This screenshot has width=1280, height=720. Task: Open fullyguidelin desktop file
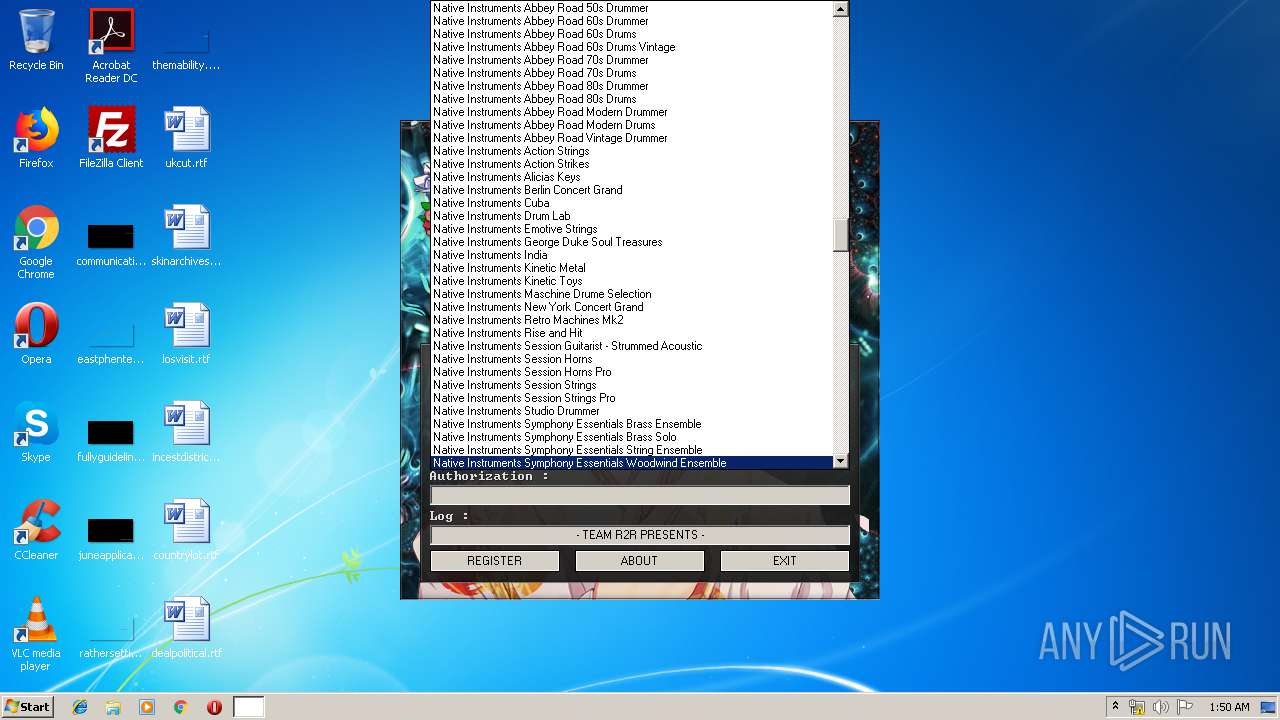[111, 438]
